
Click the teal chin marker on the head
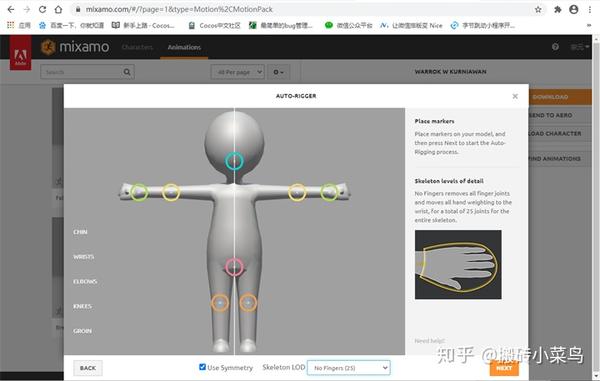pyautogui.click(x=234, y=161)
